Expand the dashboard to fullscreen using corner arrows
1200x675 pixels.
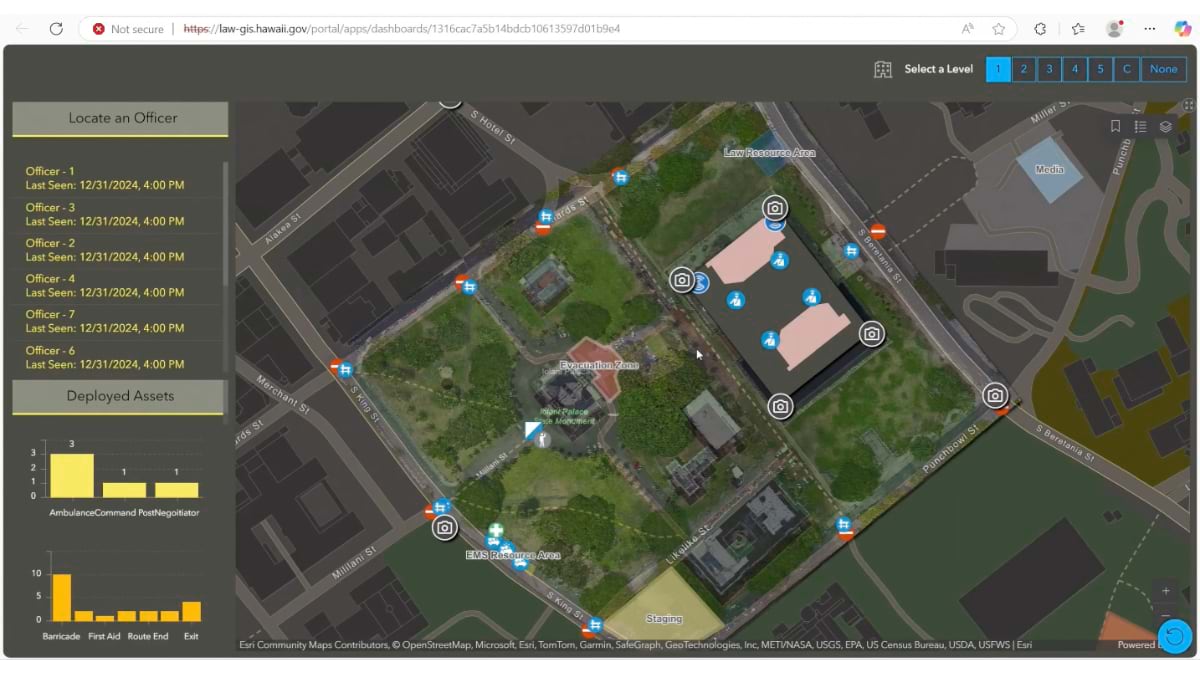[x=1188, y=105]
